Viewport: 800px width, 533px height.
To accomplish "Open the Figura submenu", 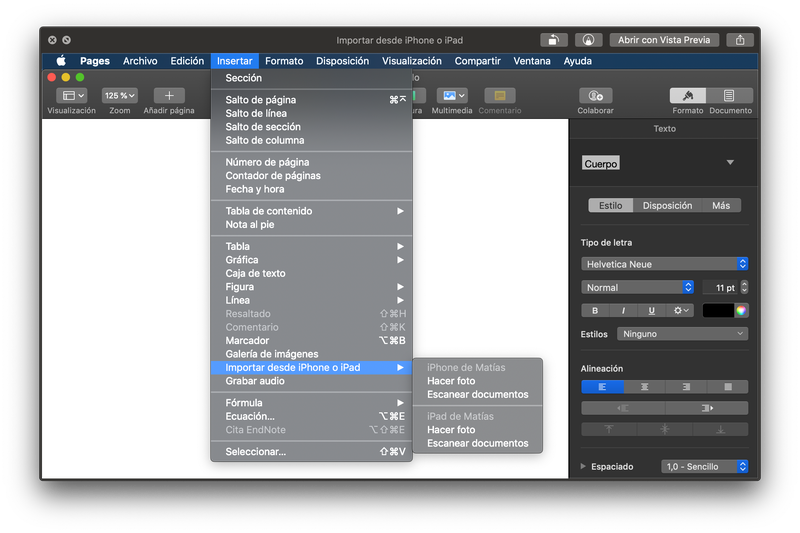I will click(311, 287).
